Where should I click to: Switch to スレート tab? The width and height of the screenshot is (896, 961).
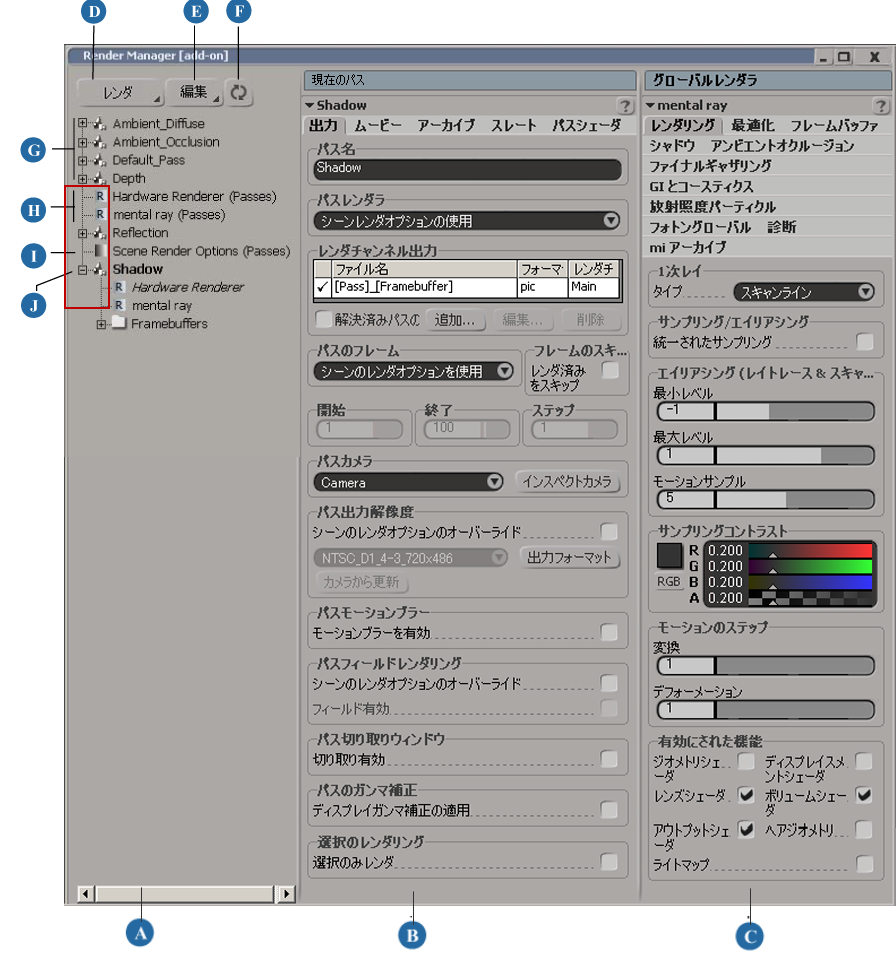pos(514,126)
